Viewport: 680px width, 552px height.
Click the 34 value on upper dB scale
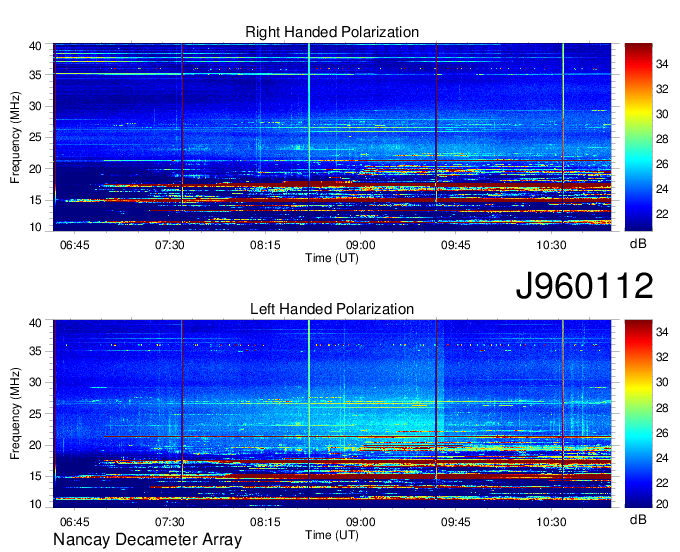coord(662,65)
